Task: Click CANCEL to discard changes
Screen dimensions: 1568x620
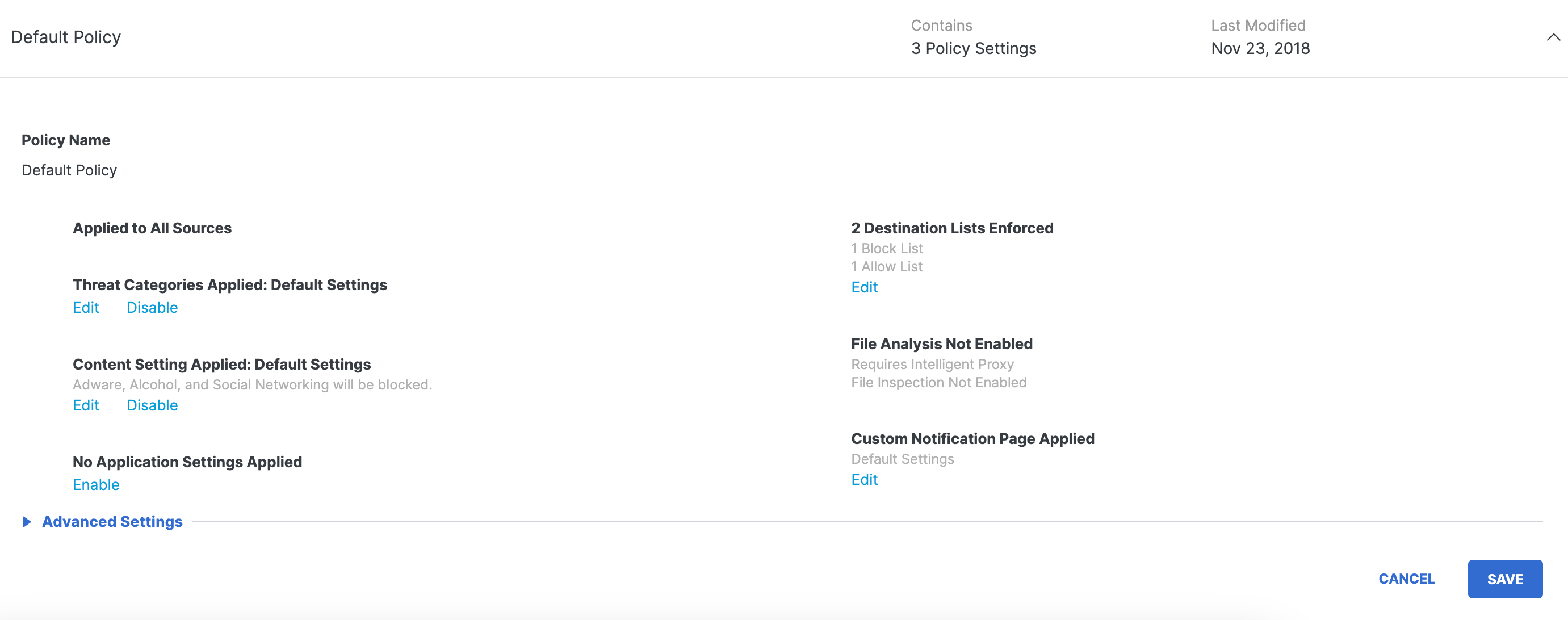Action: click(1406, 579)
